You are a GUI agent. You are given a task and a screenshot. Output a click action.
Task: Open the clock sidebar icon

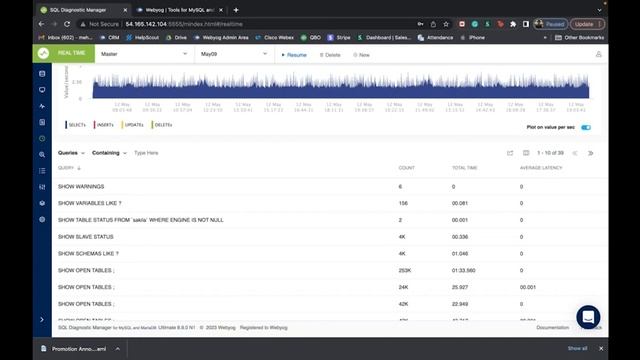42,138
